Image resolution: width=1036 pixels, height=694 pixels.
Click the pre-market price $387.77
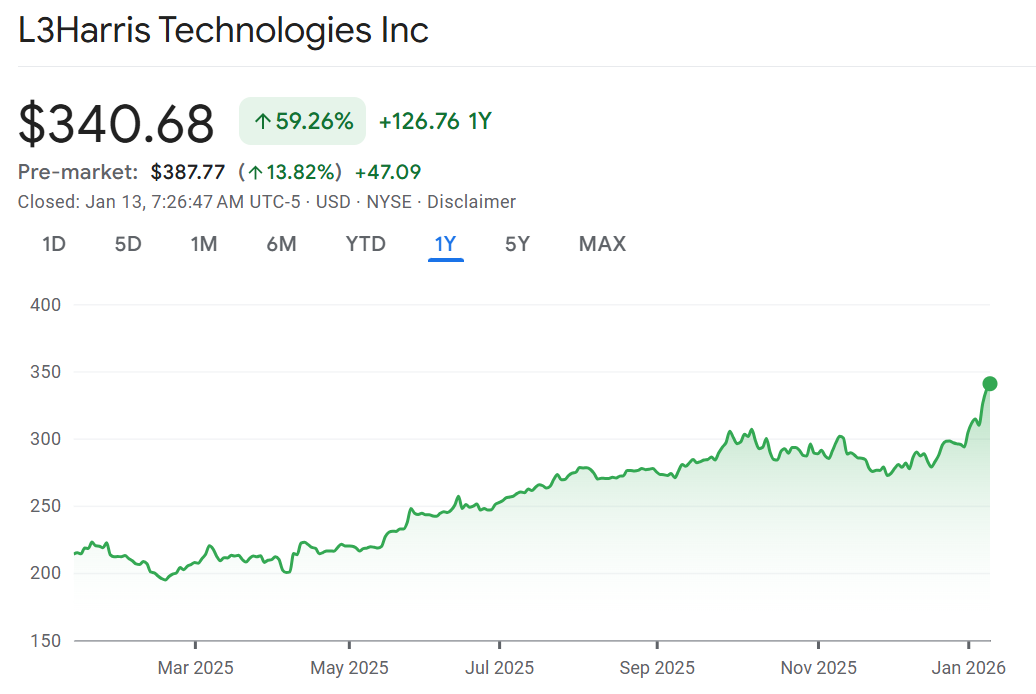[x=188, y=172]
